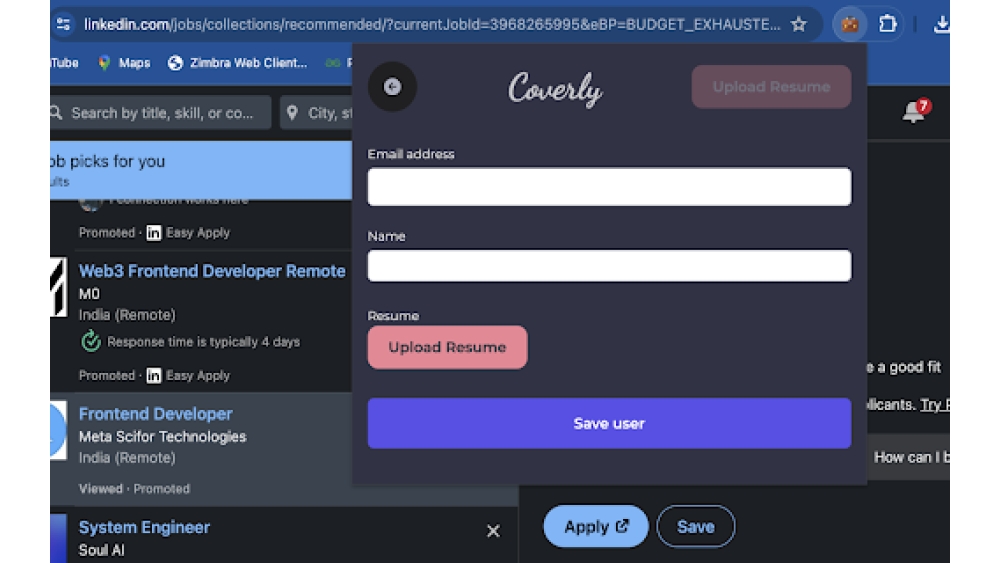
Task: Click the City location search field
Action: (316, 113)
